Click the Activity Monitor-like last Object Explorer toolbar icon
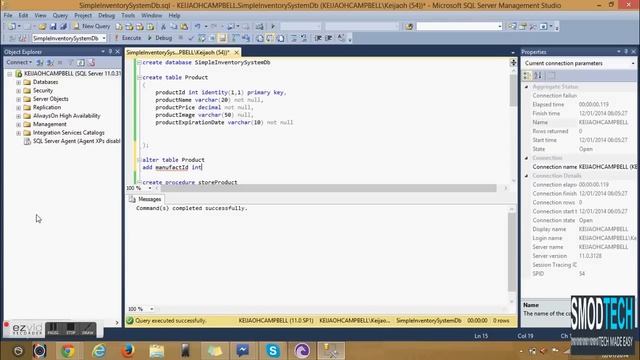The height and width of the screenshot is (360, 640). (92, 62)
